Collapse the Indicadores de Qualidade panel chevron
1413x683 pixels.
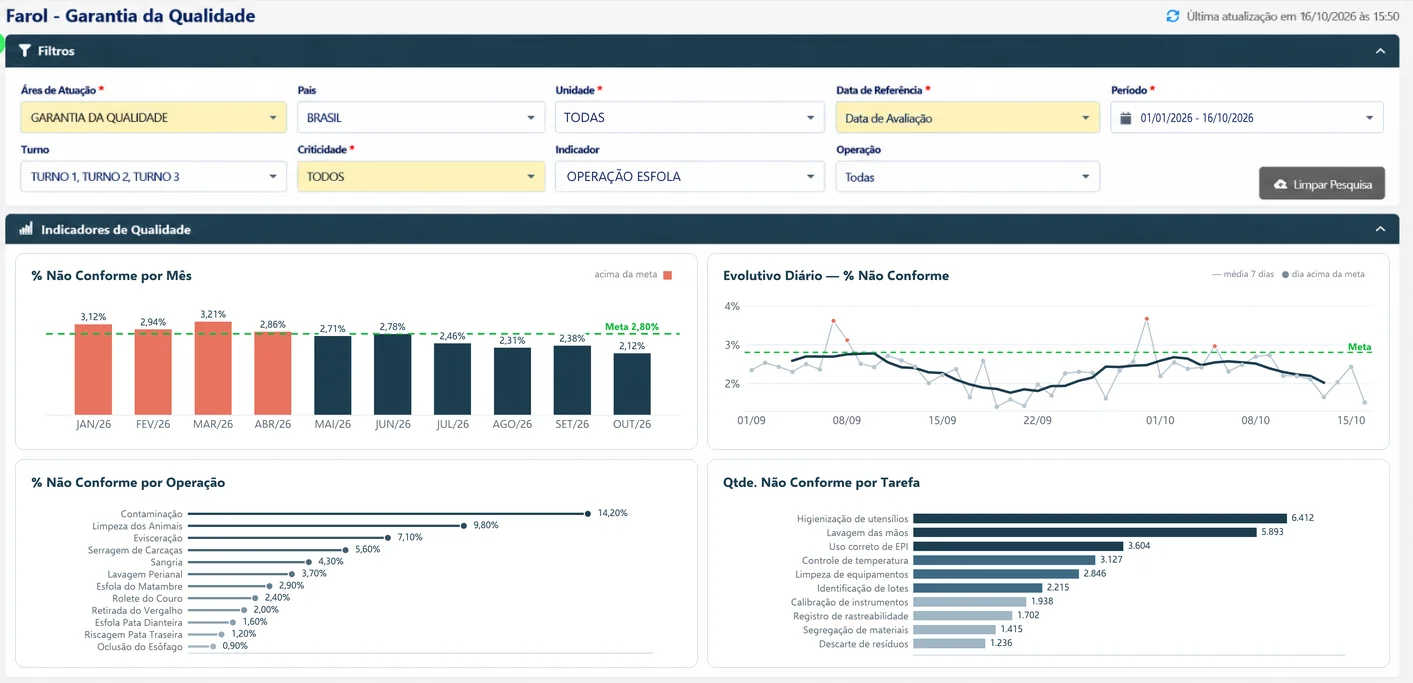pyautogui.click(x=1380, y=229)
